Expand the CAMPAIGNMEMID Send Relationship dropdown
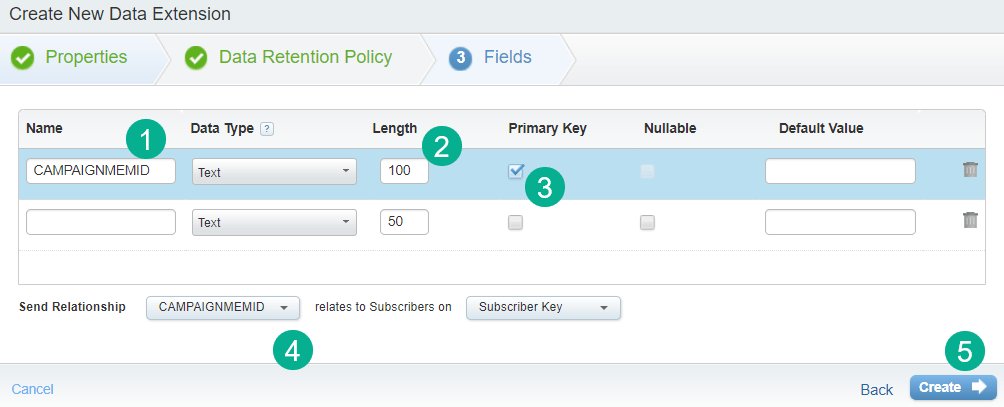Screen dimensions: 1004x407 click(222, 307)
